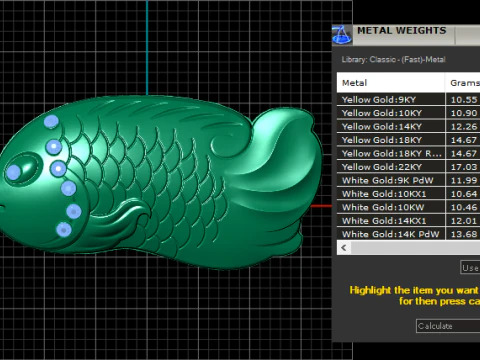Click the horizontal scrollbar track
Image resolution: width=480 pixels, height=360 pixels.
415,248
